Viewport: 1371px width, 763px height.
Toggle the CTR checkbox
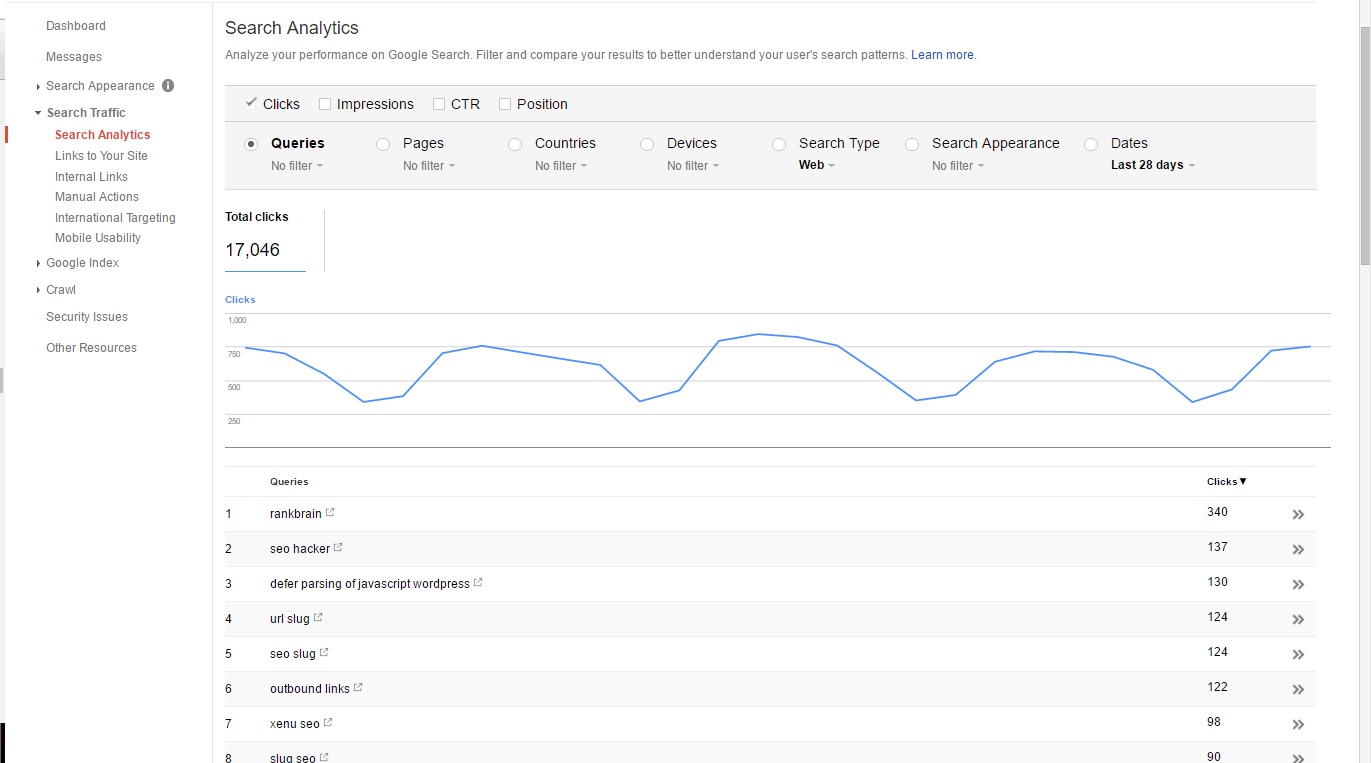(x=439, y=104)
